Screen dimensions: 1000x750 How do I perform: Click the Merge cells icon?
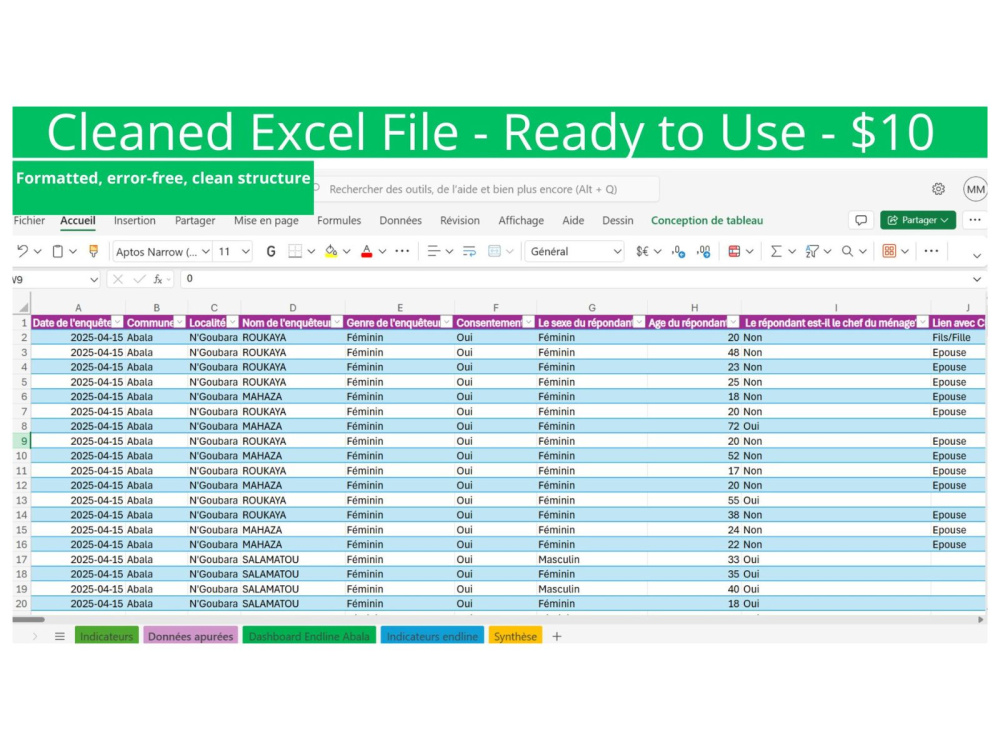494,251
